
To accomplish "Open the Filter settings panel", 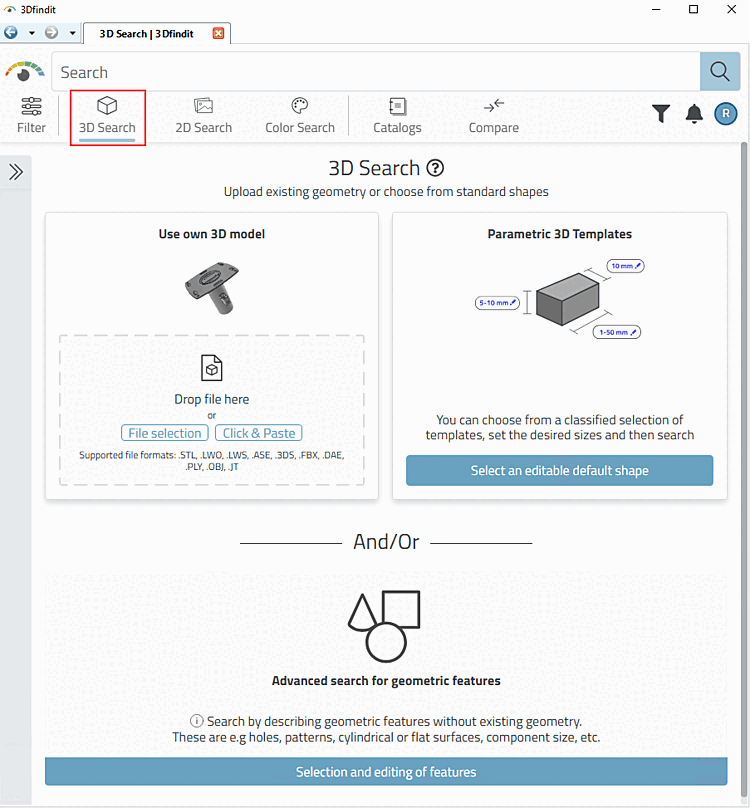I will click(31, 115).
